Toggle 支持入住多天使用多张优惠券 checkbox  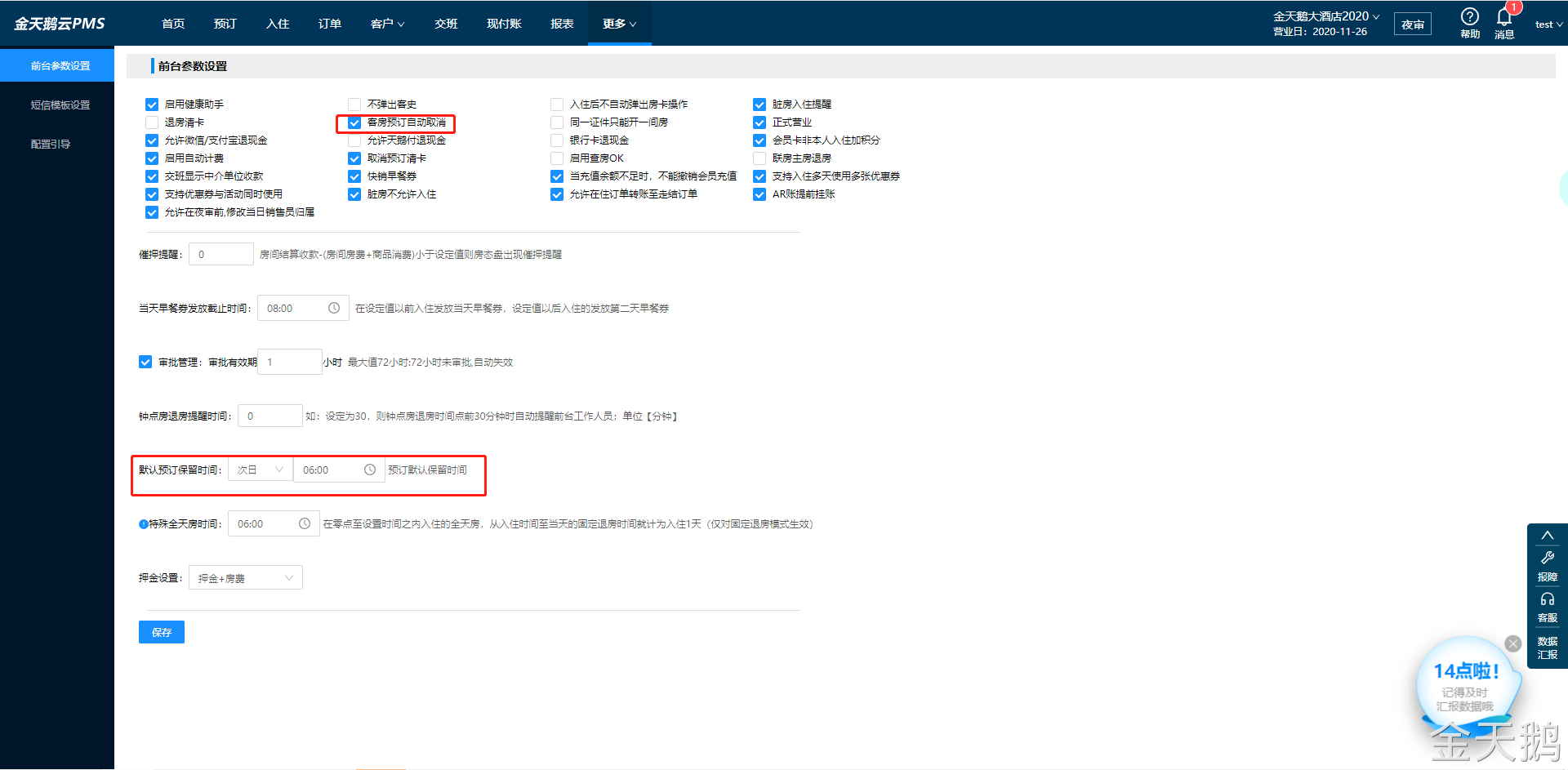(759, 176)
